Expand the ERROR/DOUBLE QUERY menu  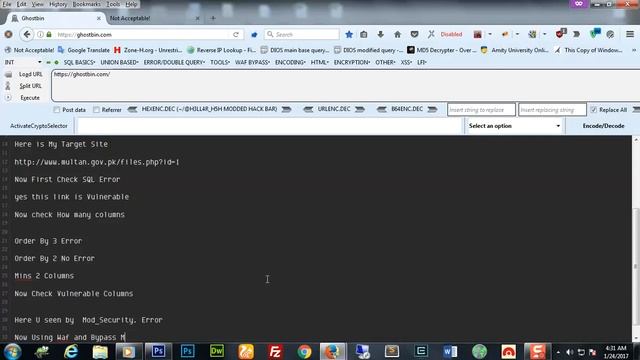pyautogui.click(x=174, y=62)
